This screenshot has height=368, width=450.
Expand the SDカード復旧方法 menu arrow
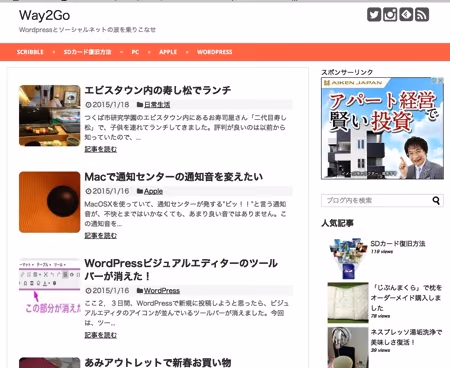121,52
